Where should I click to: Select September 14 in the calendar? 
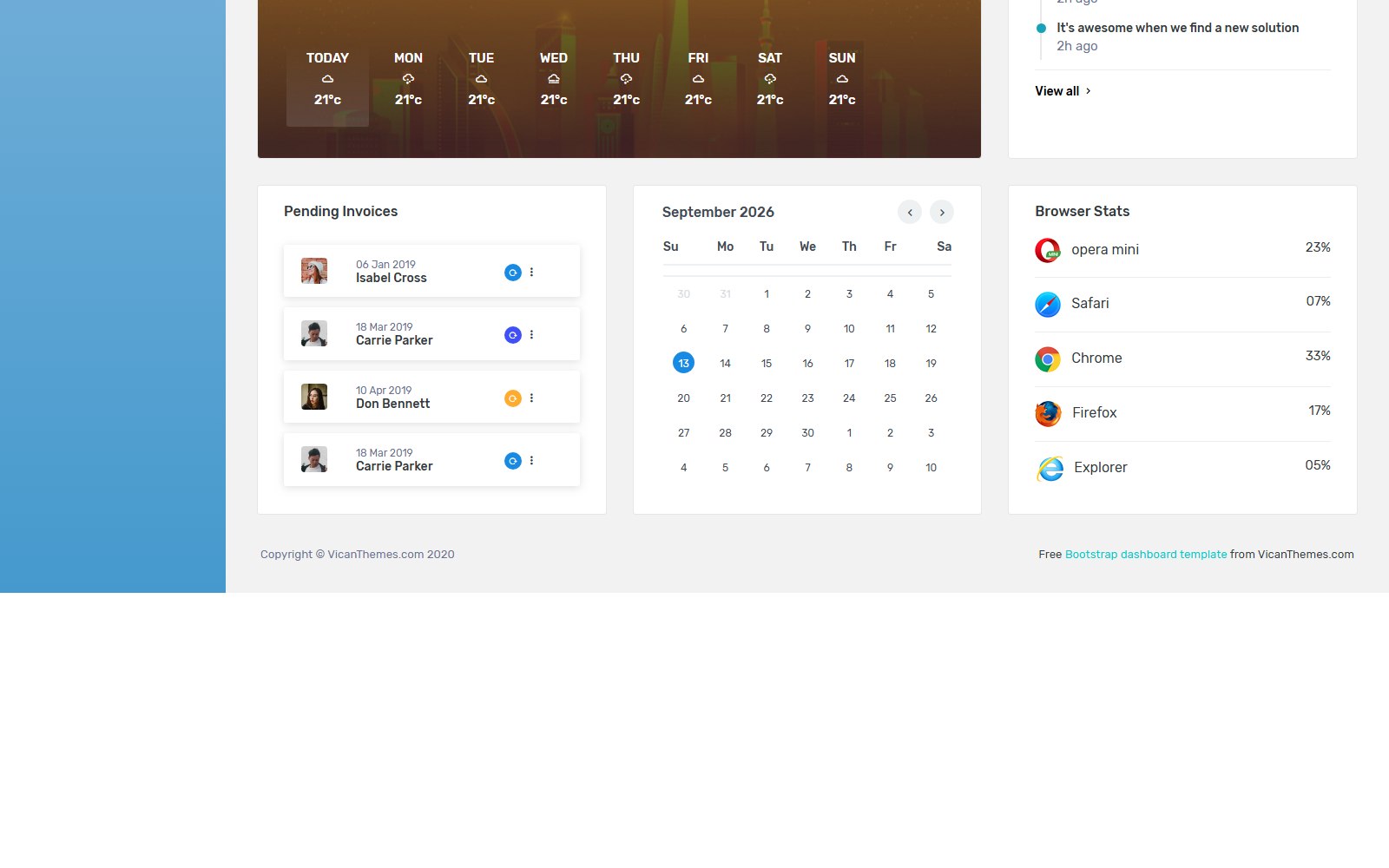coord(725,364)
